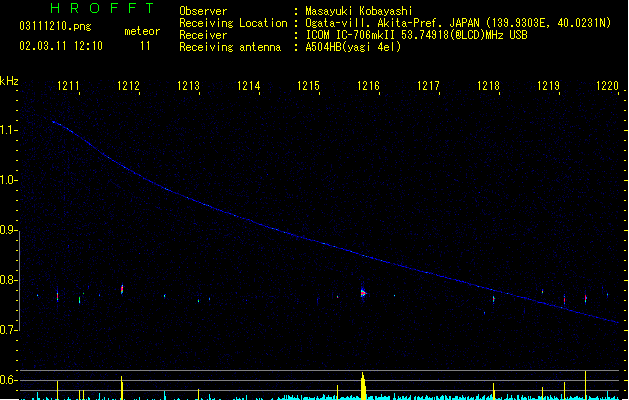Select the meteor count value 11
Screen dimensions: 629x400
click(145, 46)
